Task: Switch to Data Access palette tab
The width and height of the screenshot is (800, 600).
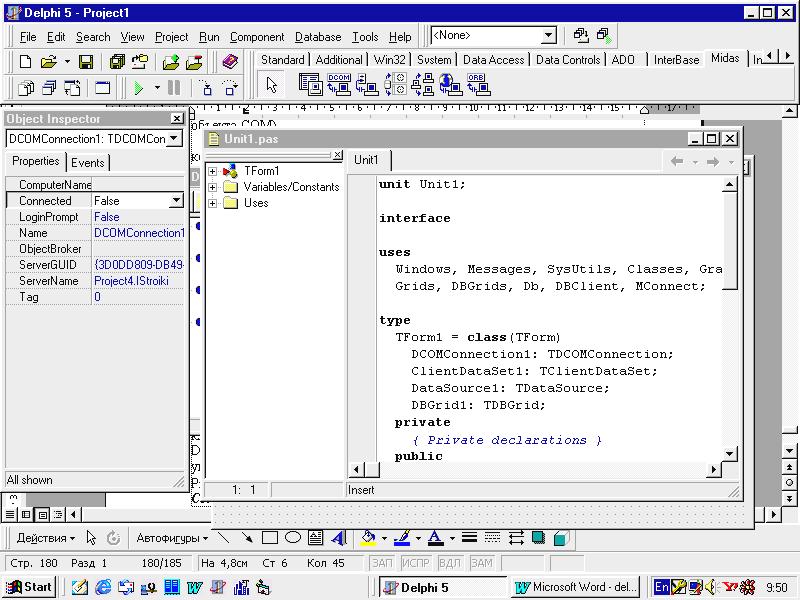Action: 493,60
